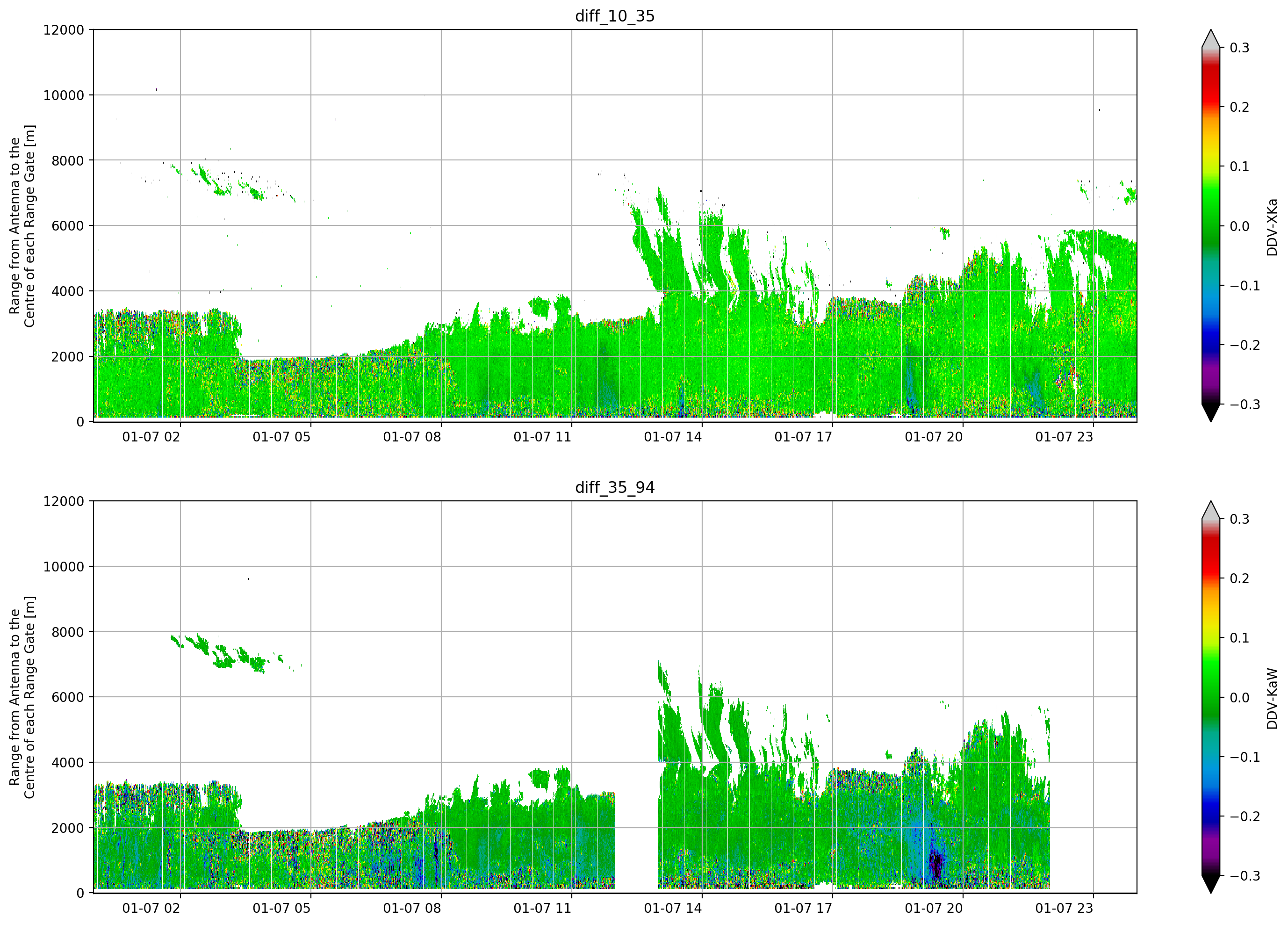Screen dimensions: 1288x925
Task: Click the '01-07 14' x-tick on diff_35_94
Action: [x=673, y=909]
